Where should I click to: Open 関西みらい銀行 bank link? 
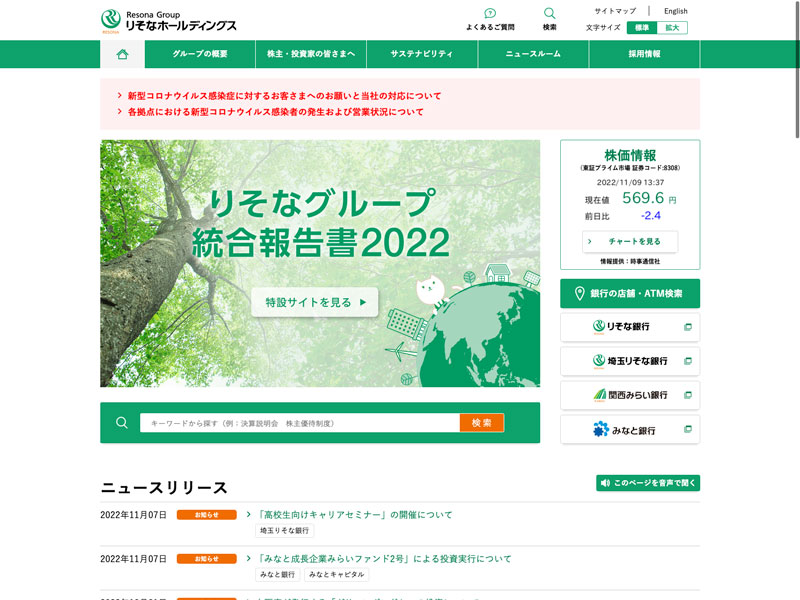[x=629, y=395]
